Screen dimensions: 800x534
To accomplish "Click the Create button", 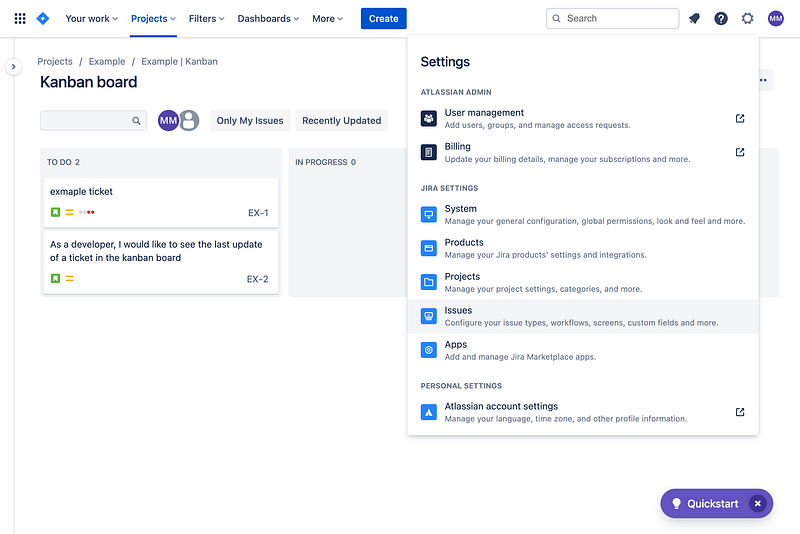I will [384, 19].
